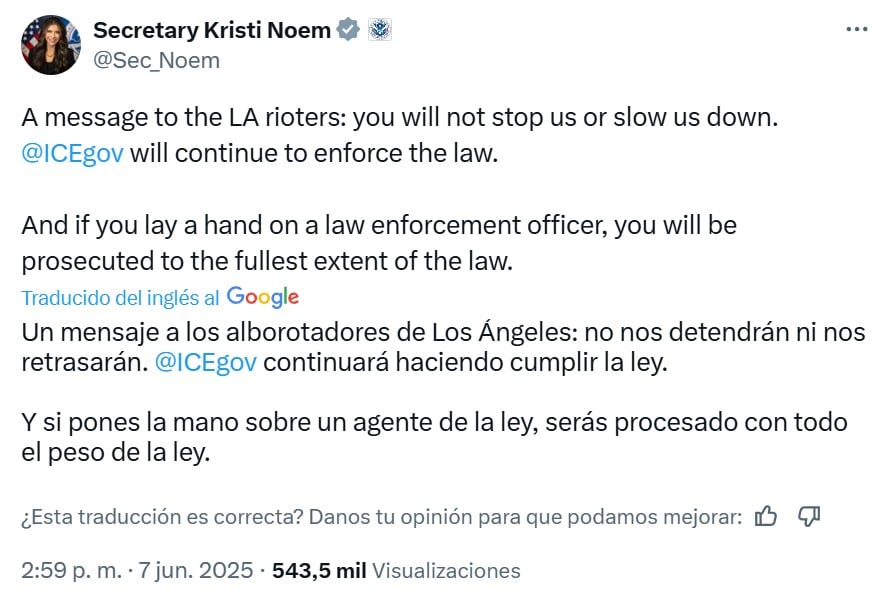The width and height of the screenshot is (895, 605).
Task: Open @ICEgov mention in the English text
Action: click(73, 155)
